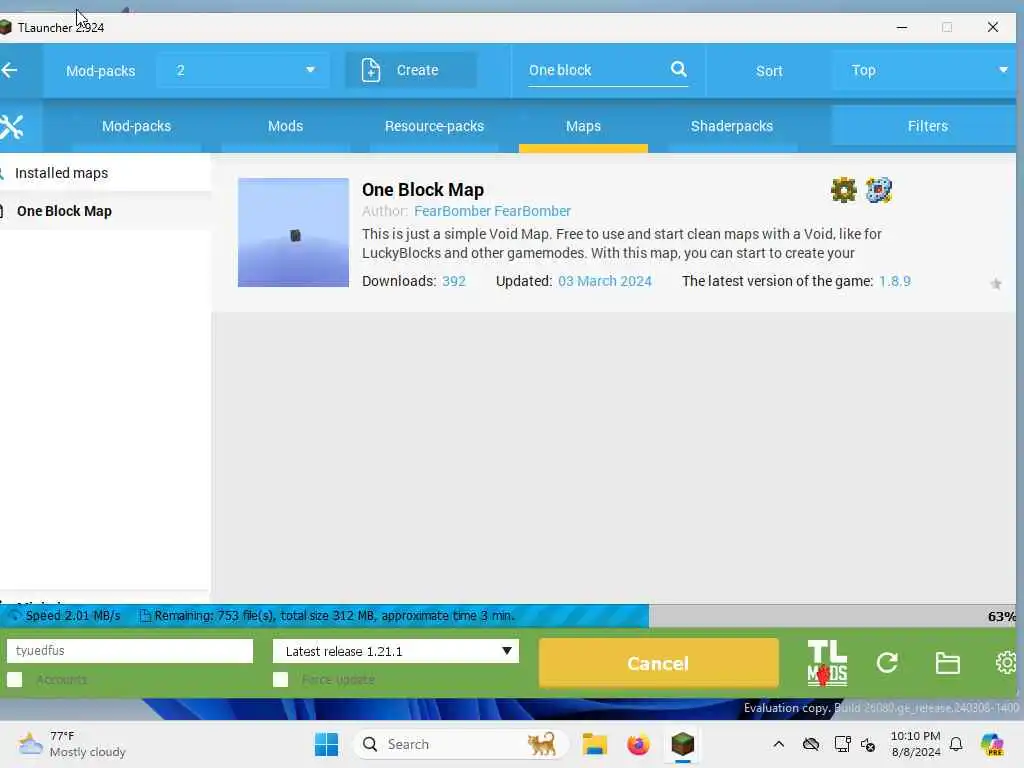Switch to Mods tab
The height and width of the screenshot is (768, 1024).
[x=285, y=126]
